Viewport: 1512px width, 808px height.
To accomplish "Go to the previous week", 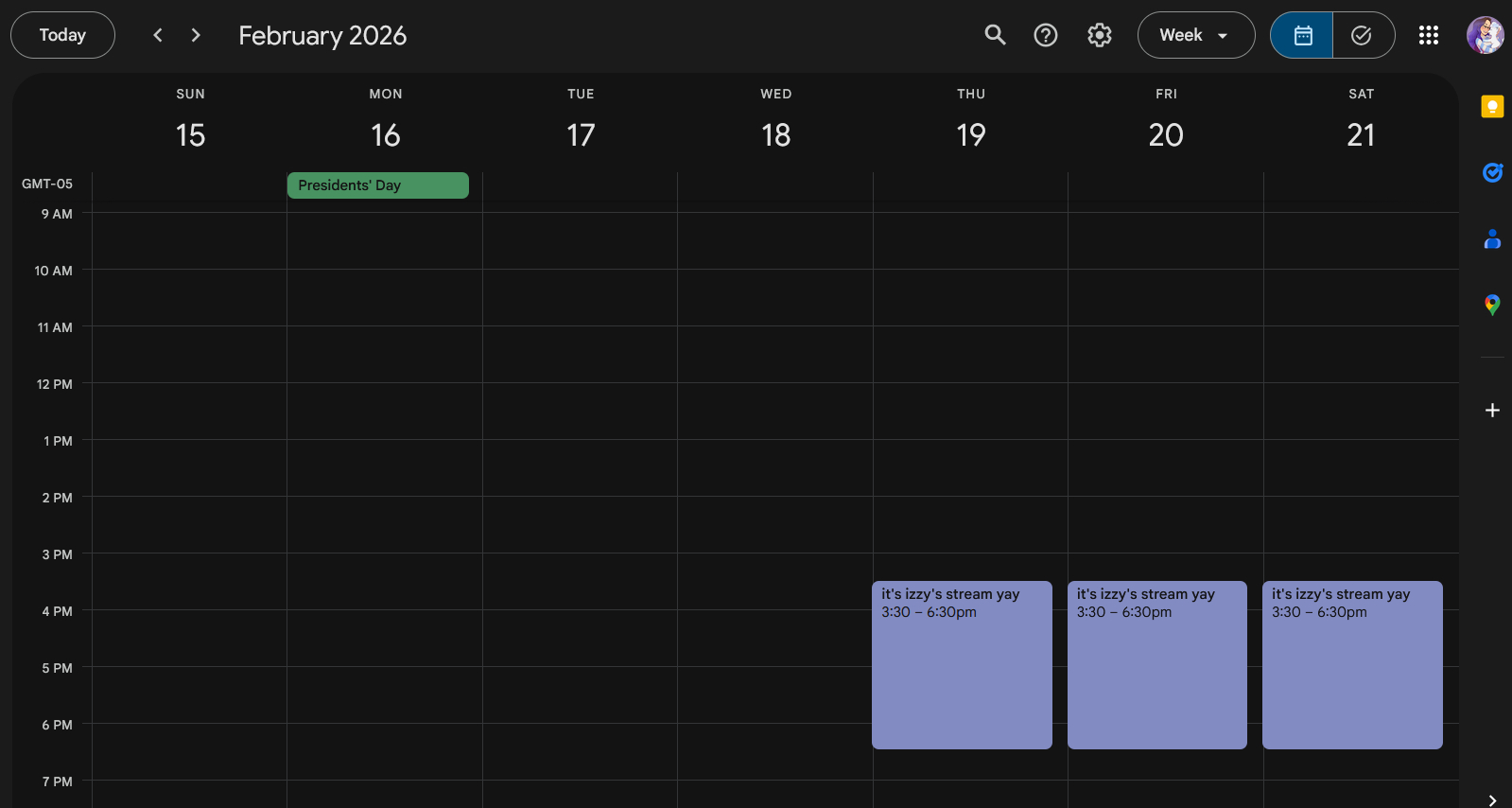I will click(158, 35).
